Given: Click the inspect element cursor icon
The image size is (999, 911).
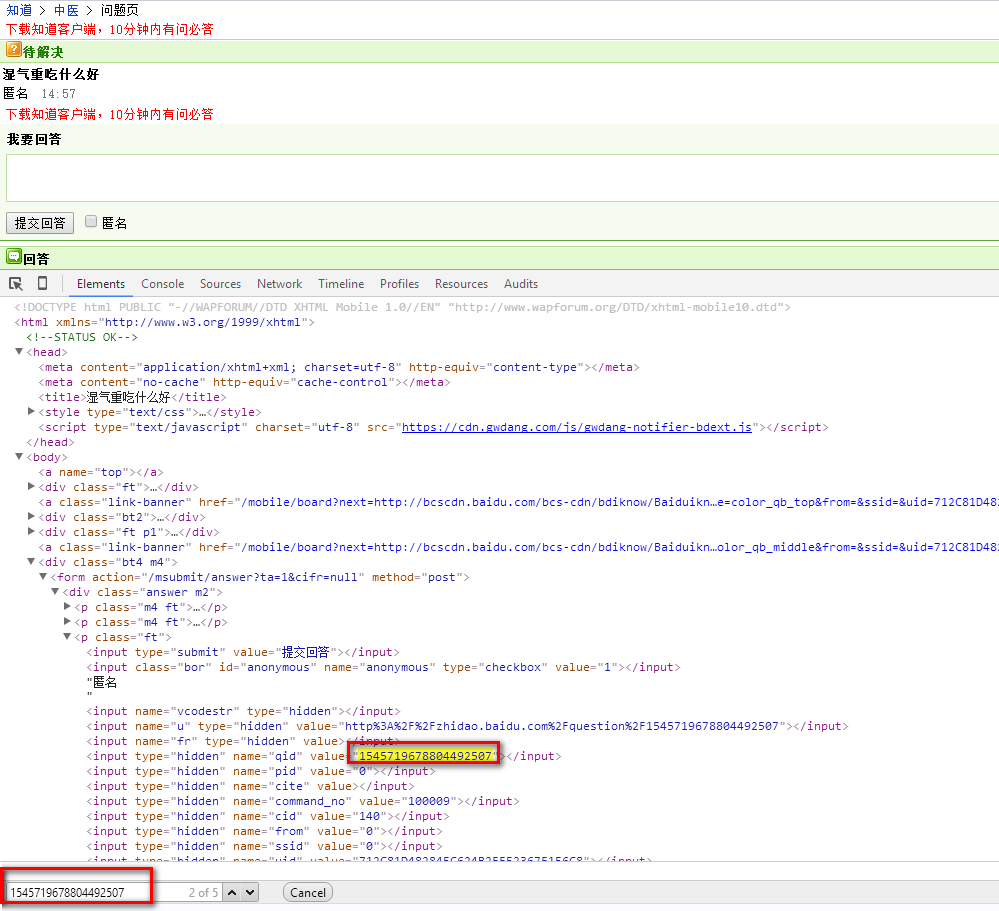Looking at the screenshot, I should tap(16, 284).
